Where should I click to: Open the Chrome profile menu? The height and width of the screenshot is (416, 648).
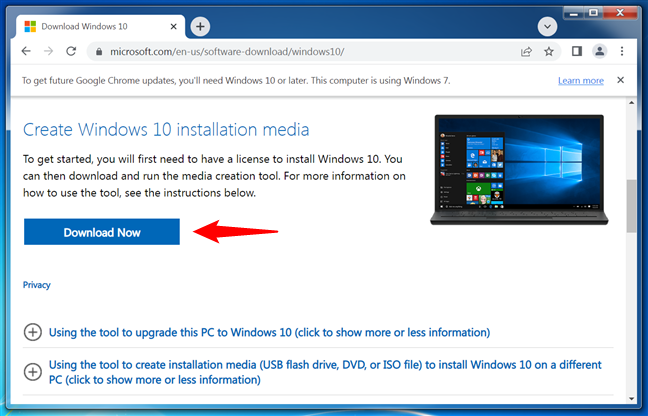click(600, 51)
